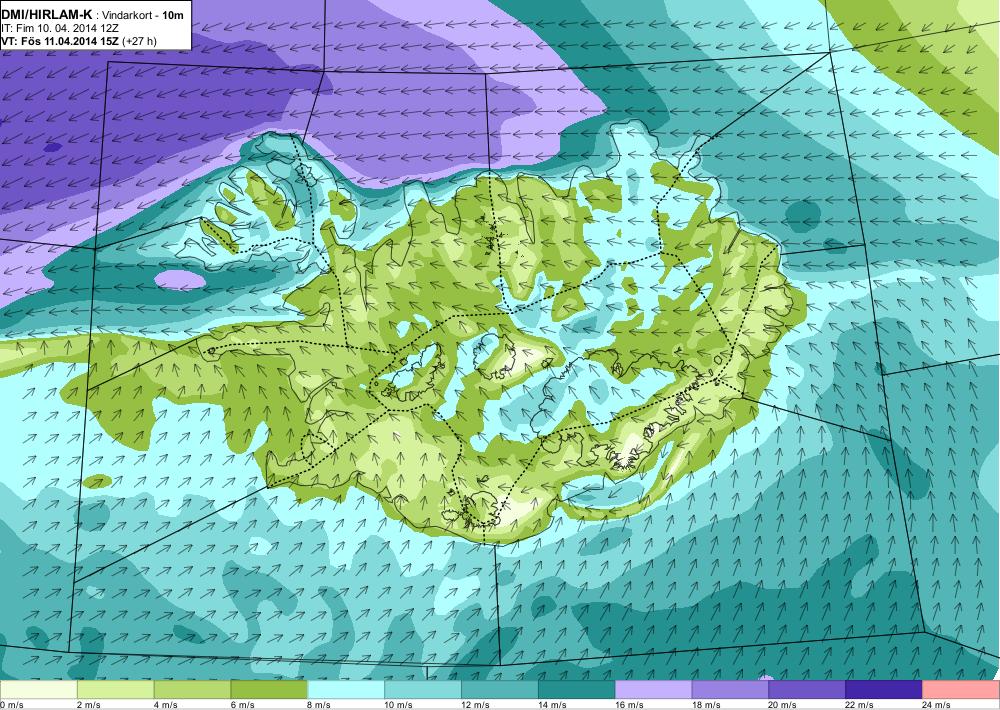Choose the 10–12 m/s aqua legend swatch
Screen dimensions: 1000x710
pyautogui.click(x=423, y=690)
